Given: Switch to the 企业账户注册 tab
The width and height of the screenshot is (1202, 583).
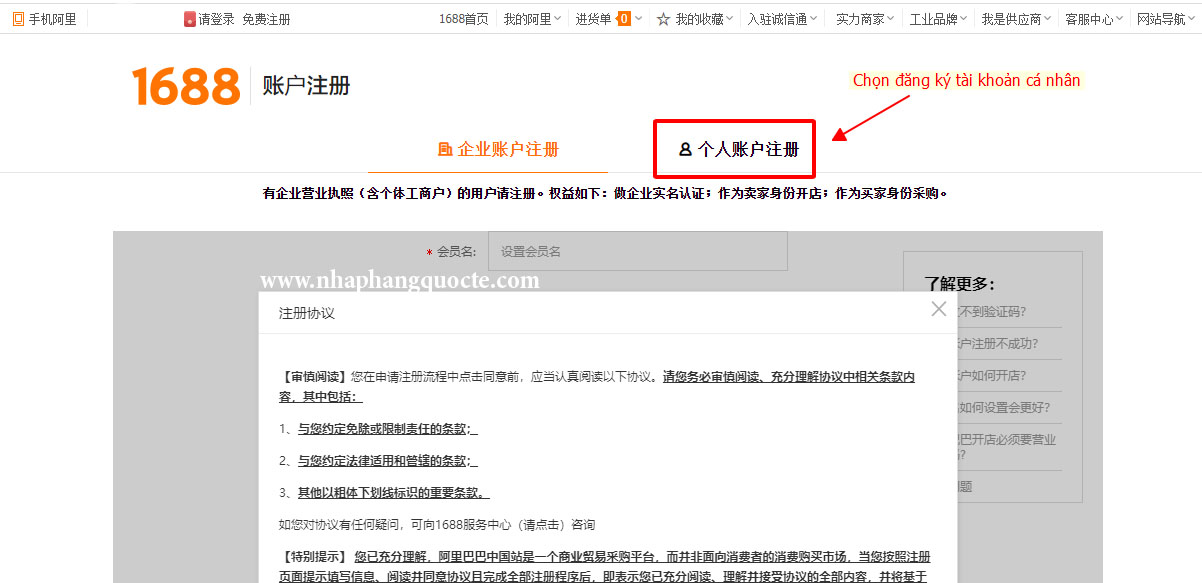Looking at the screenshot, I should pyautogui.click(x=498, y=150).
